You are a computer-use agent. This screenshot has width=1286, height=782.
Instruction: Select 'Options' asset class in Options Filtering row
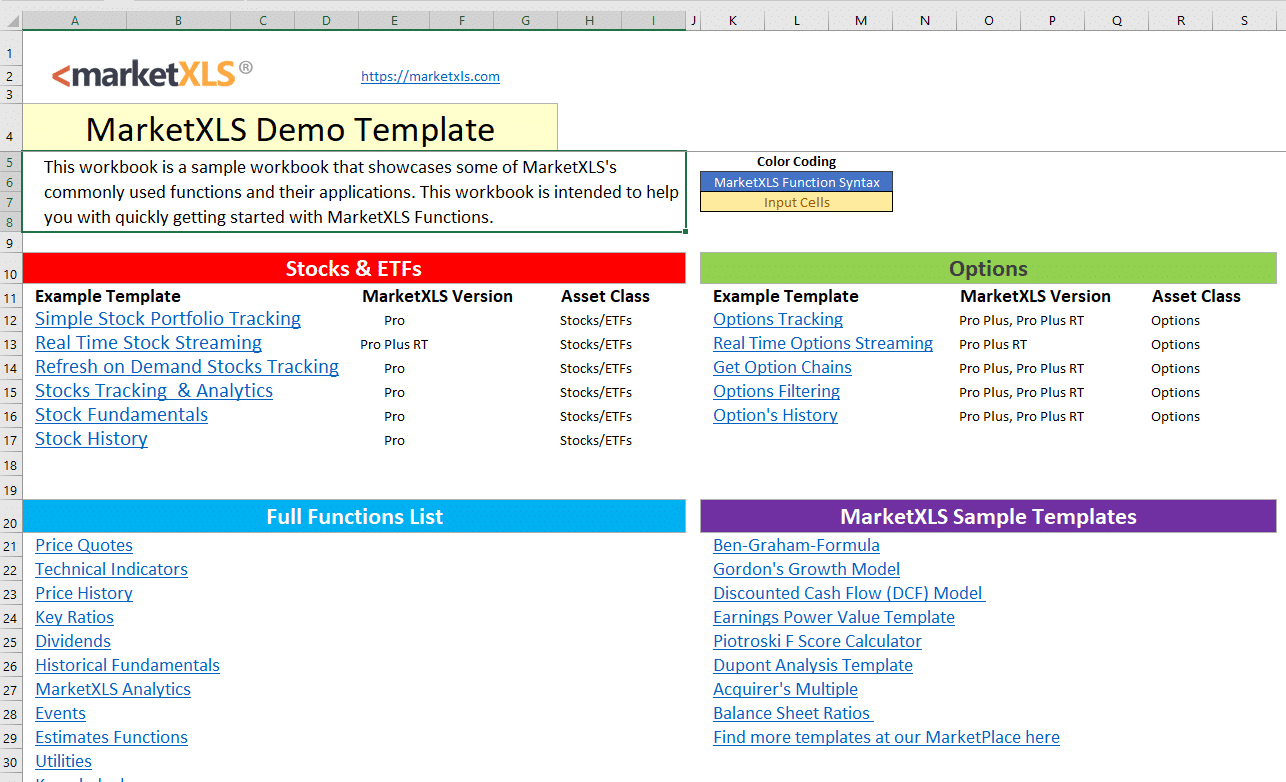(1175, 392)
